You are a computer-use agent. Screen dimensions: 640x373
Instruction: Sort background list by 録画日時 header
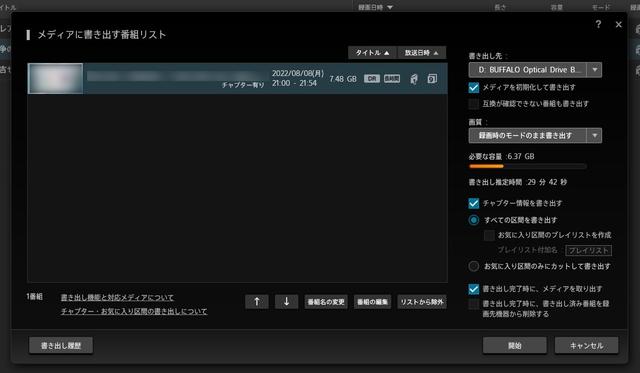click(x=375, y=7)
